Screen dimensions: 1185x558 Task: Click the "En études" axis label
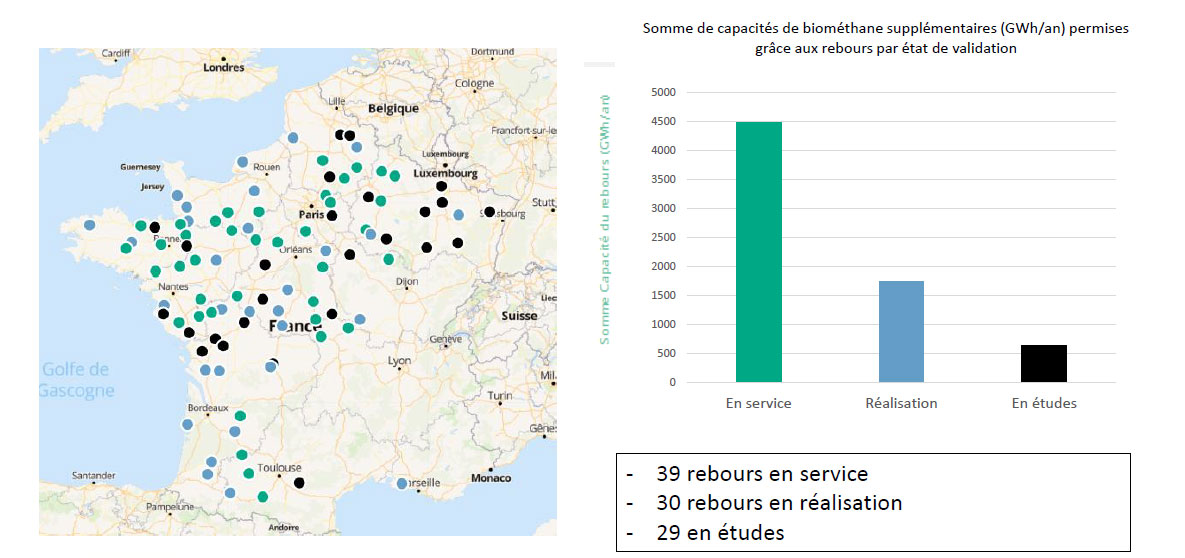click(x=1044, y=404)
